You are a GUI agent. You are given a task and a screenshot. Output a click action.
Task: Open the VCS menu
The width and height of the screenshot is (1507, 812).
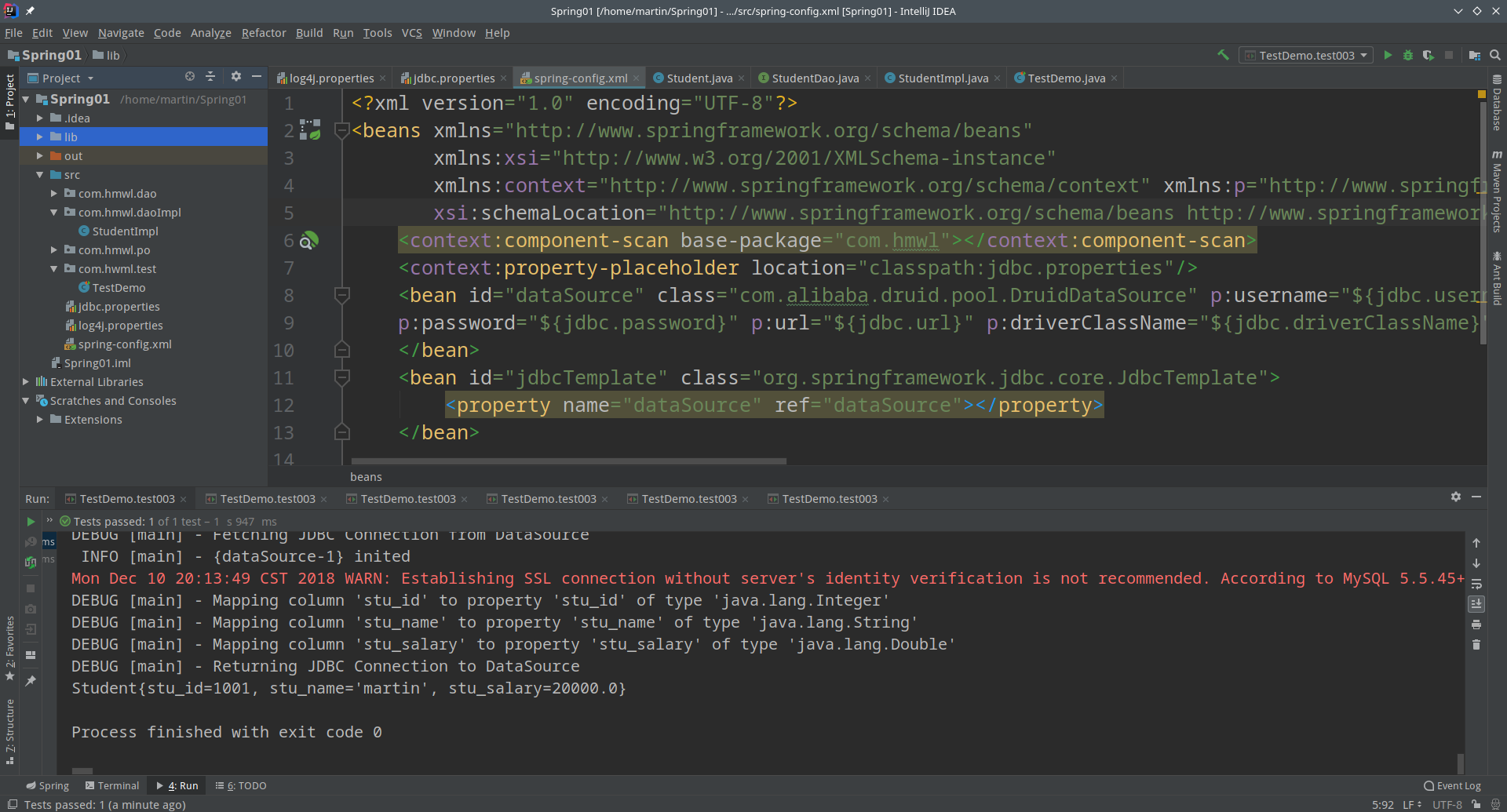coord(412,33)
